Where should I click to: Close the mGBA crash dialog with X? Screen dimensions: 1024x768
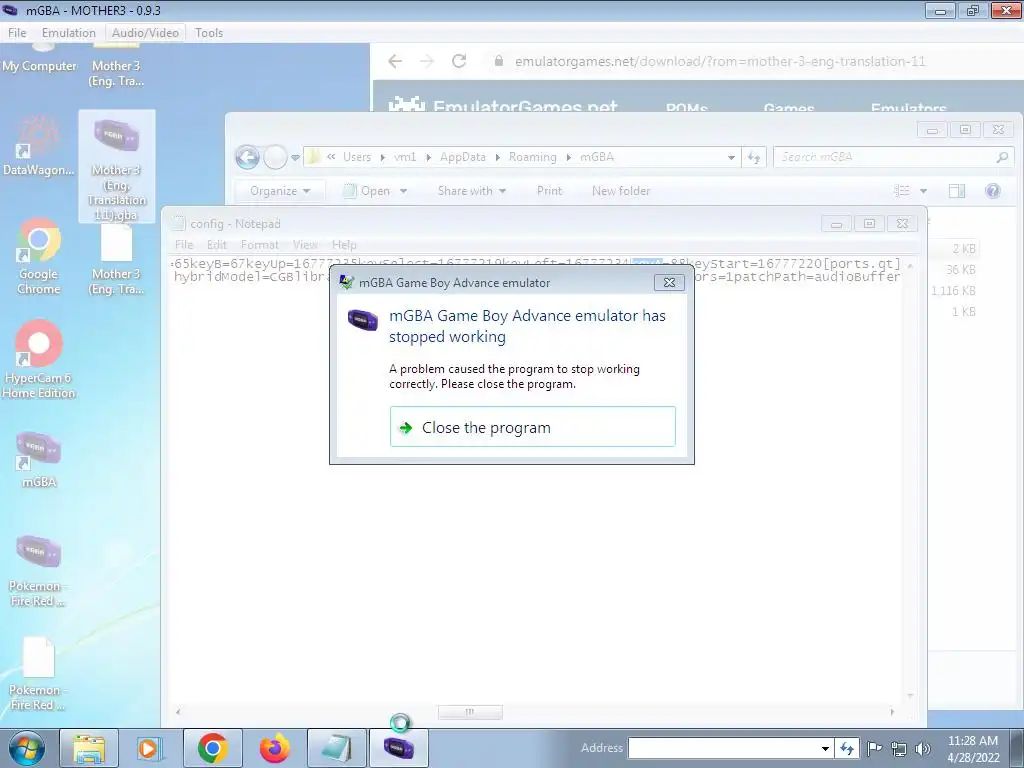click(669, 282)
